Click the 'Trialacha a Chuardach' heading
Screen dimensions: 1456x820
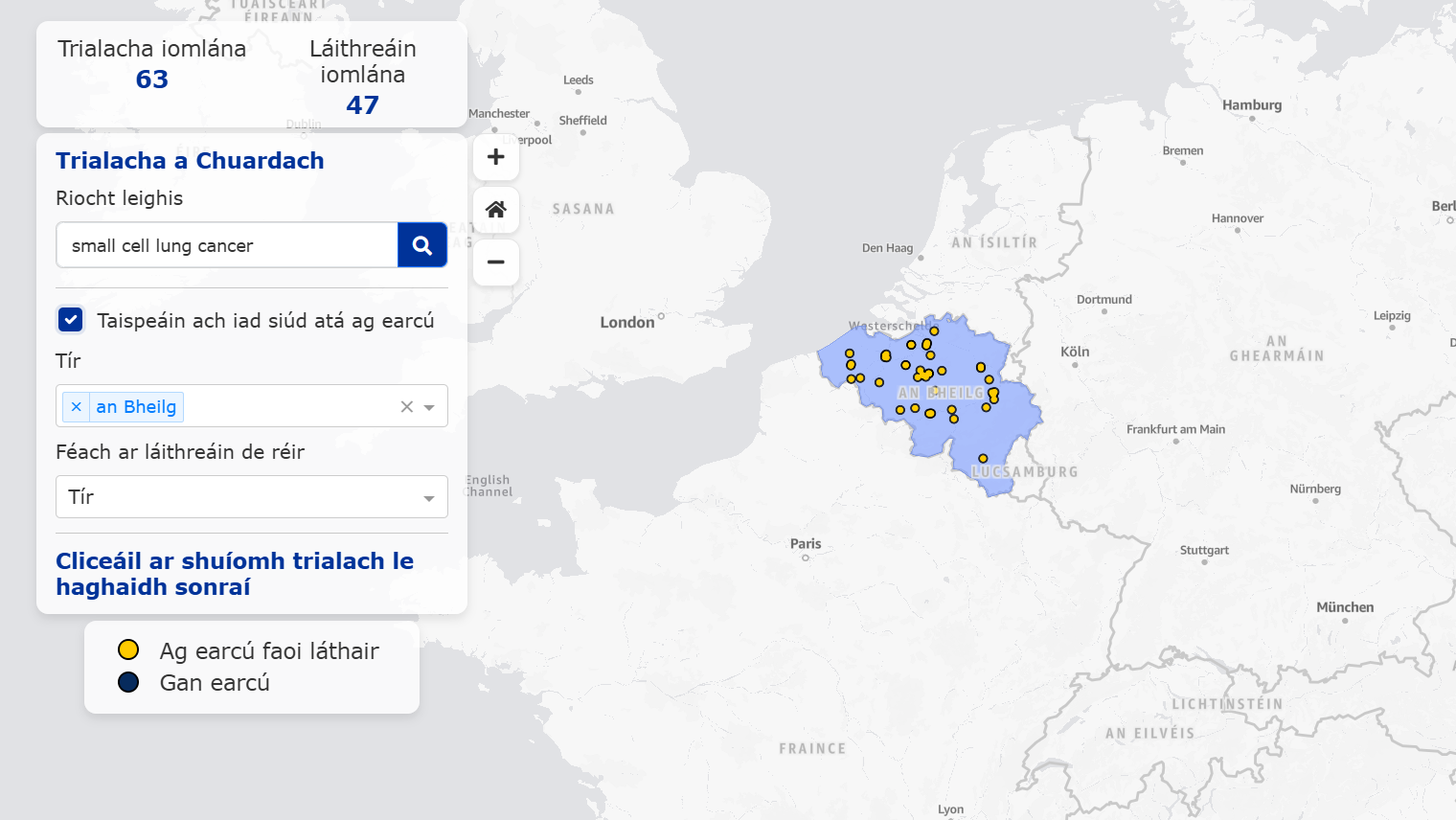pyautogui.click(x=190, y=161)
